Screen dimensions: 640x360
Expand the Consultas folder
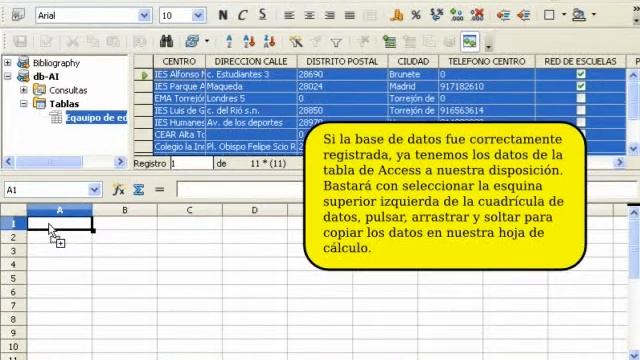24,90
